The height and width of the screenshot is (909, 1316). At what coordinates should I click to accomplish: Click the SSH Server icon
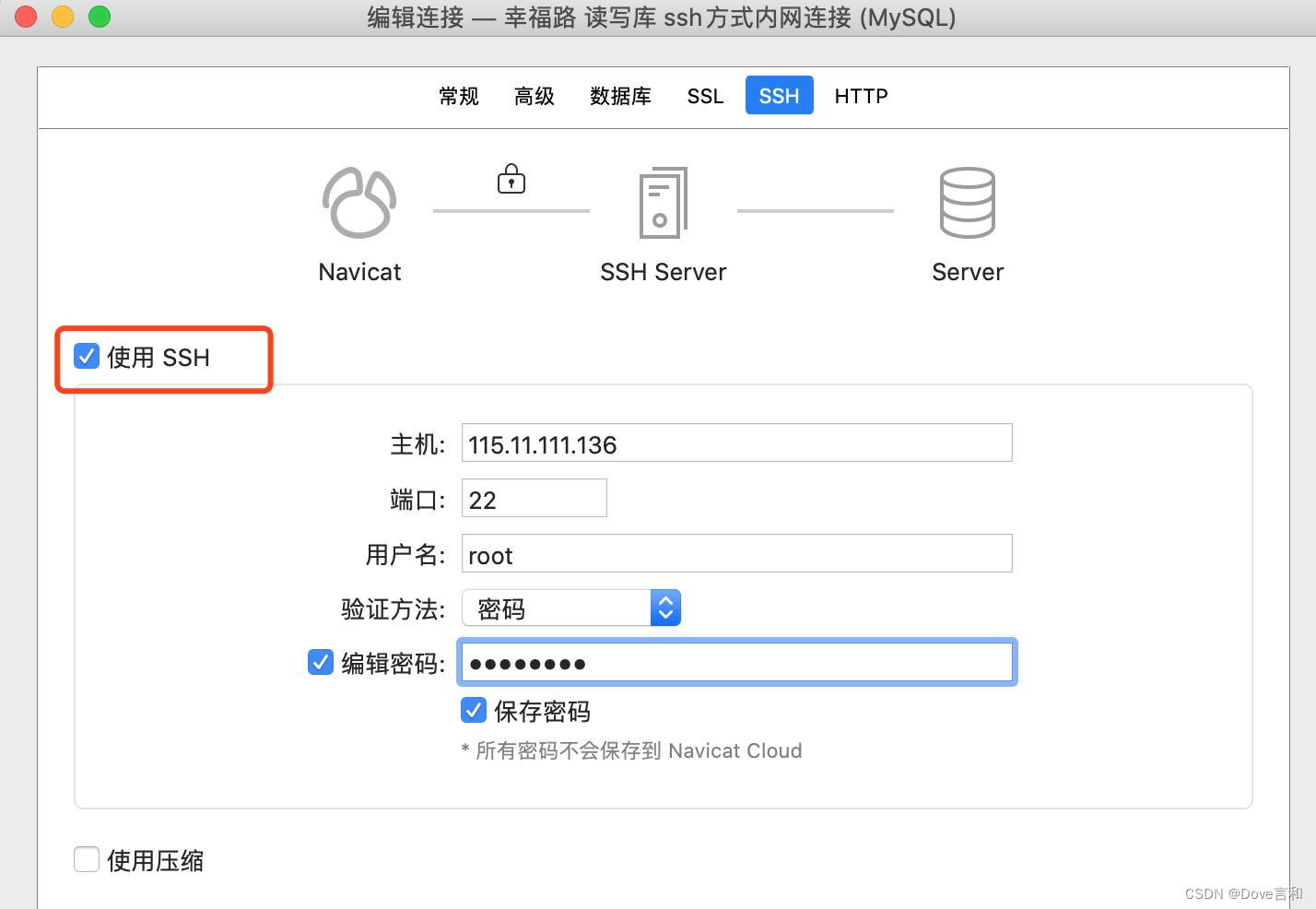pyautogui.click(x=663, y=203)
